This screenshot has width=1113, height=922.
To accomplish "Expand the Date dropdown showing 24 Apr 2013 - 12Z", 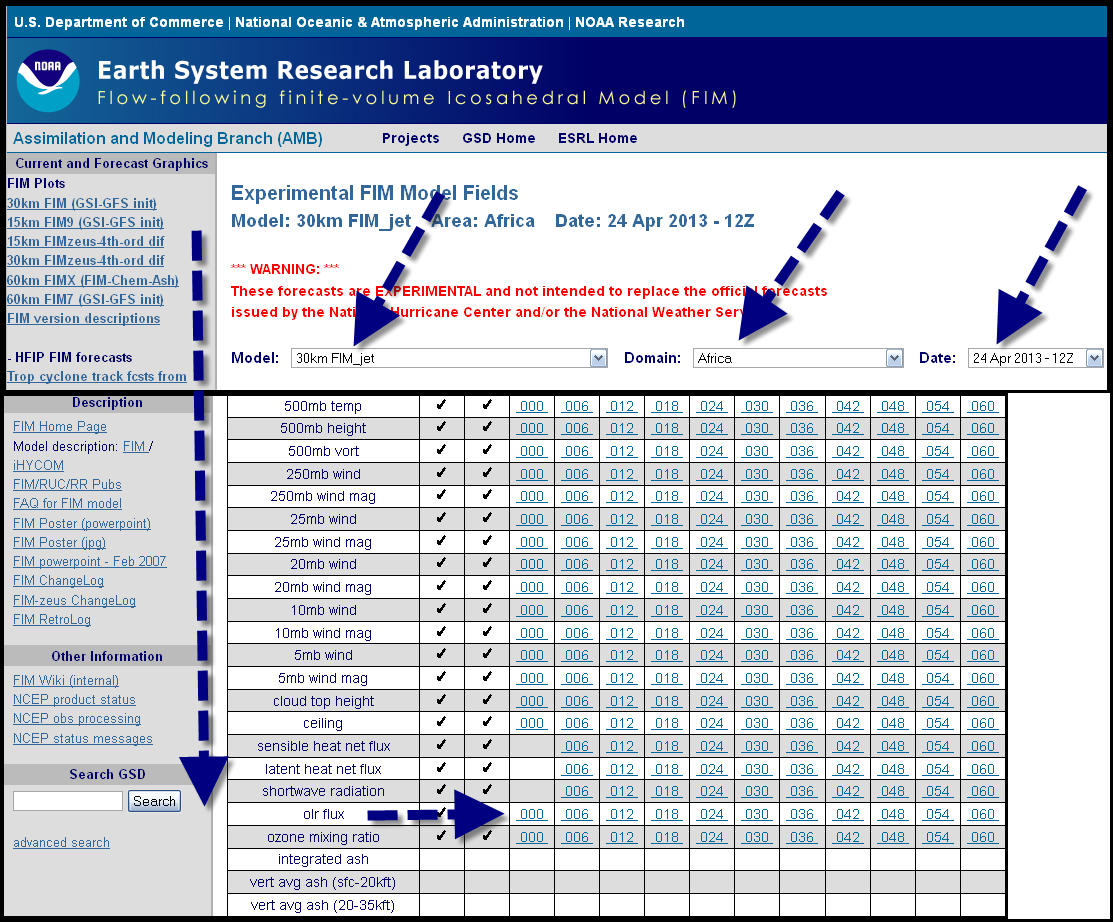I will (x=1035, y=358).
